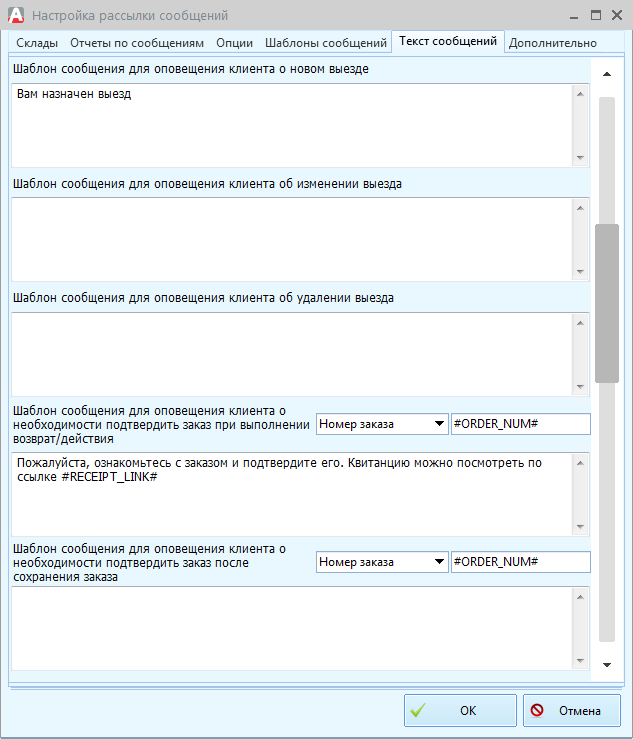
Task: Switch to the Склады tab
Action: (x=36, y=43)
